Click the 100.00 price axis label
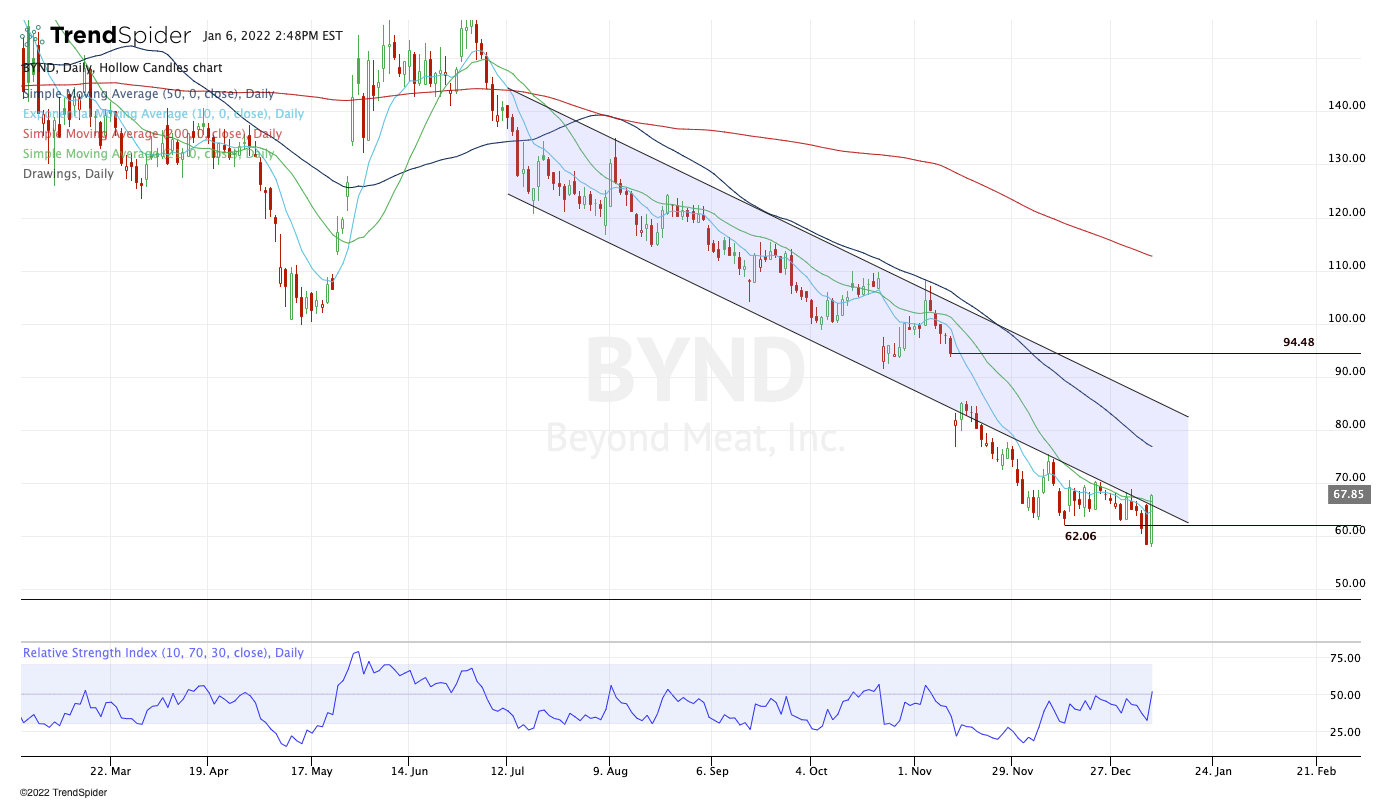 (1347, 318)
